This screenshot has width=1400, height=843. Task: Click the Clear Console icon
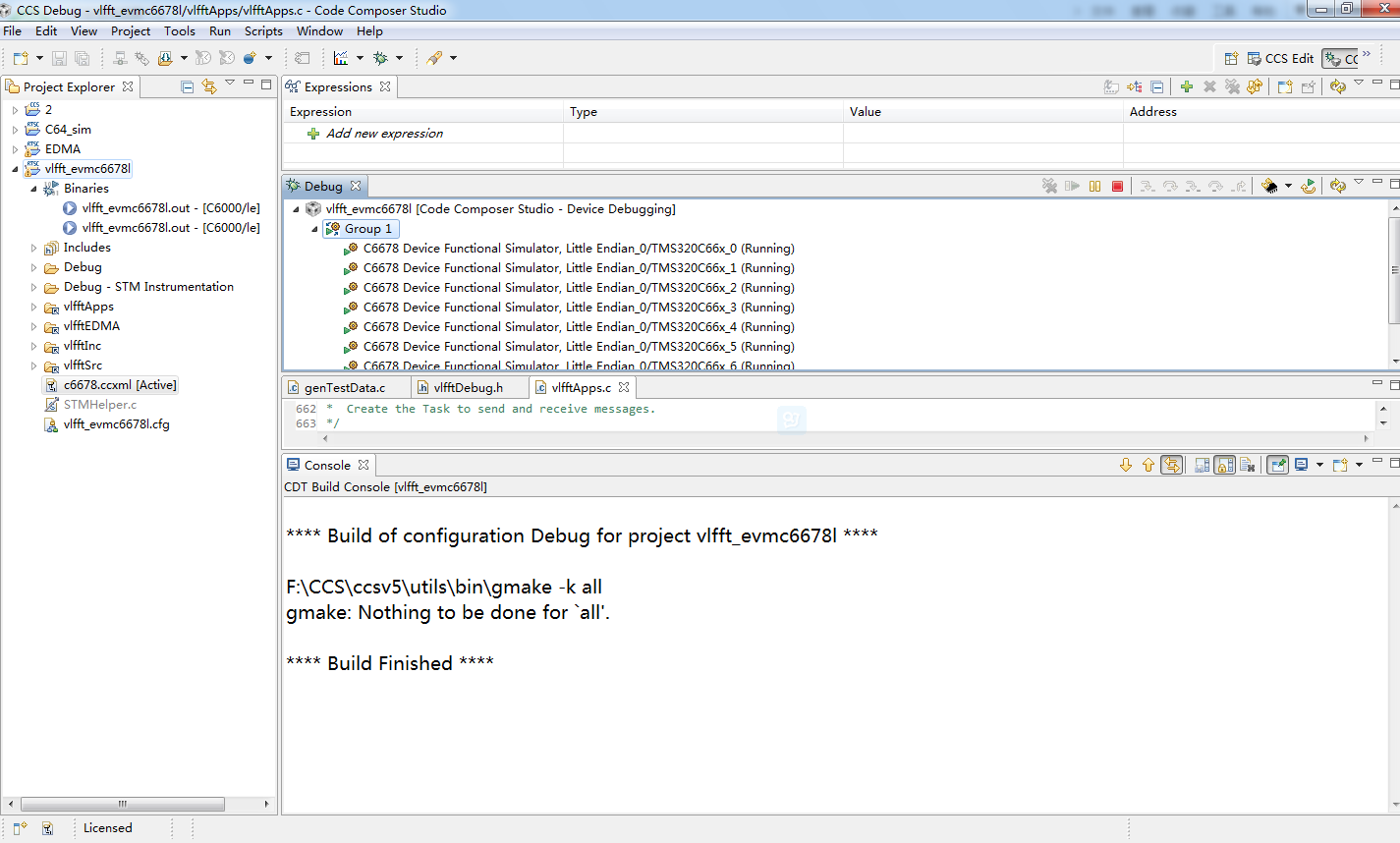1248,465
